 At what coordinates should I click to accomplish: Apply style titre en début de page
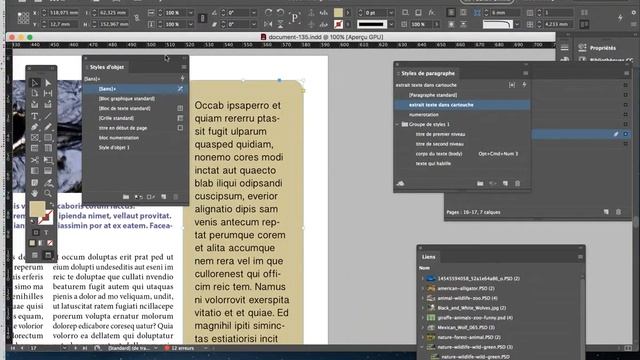point(135,128)
